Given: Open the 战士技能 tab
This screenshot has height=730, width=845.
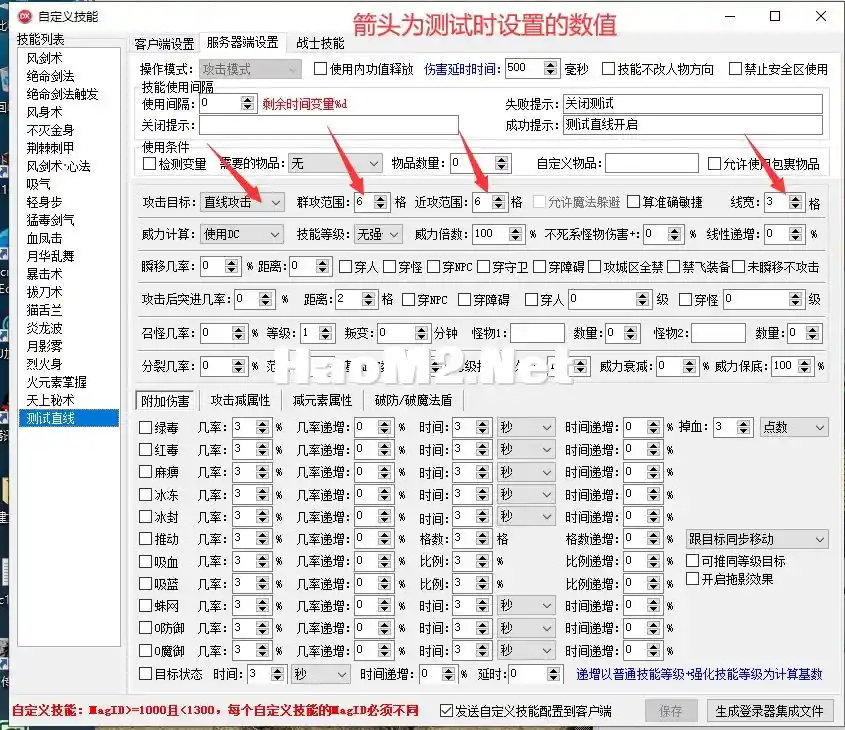Looking at the screenshot, I should point(320,43).
